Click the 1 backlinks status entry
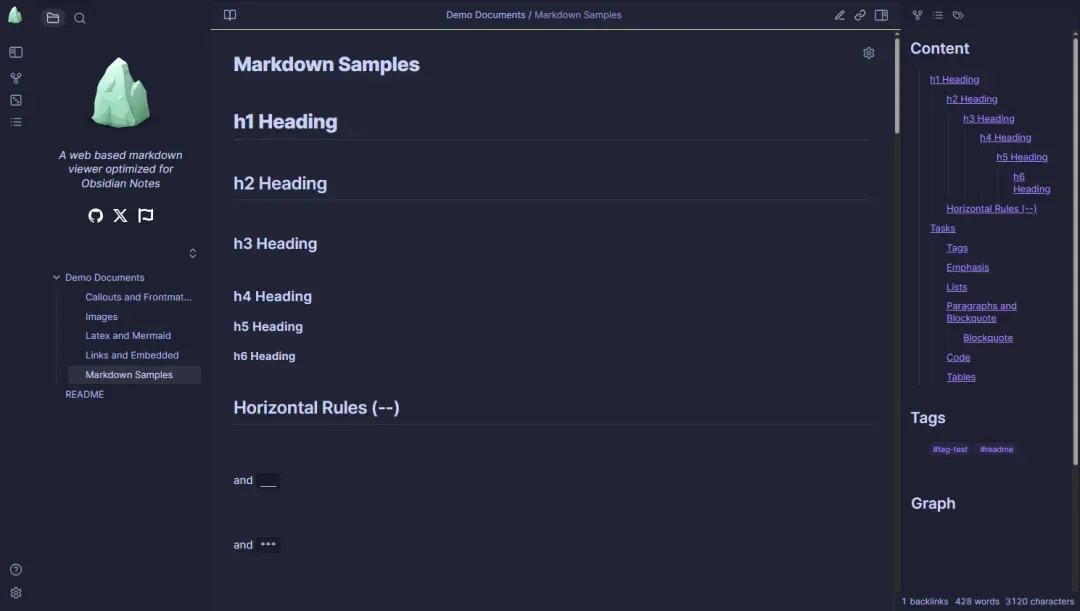The width and height of the screenshot is (1080, 611). tap(924, 601)
